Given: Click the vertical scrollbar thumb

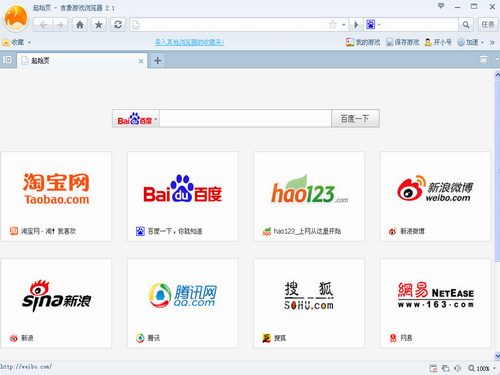Looking at the screenshot, I should [x=497, y=170].
